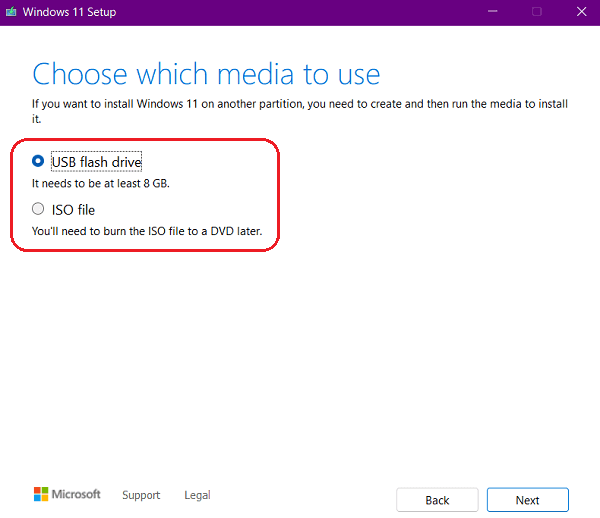Click the 'Choose which media to use' heading

(206, 74)
